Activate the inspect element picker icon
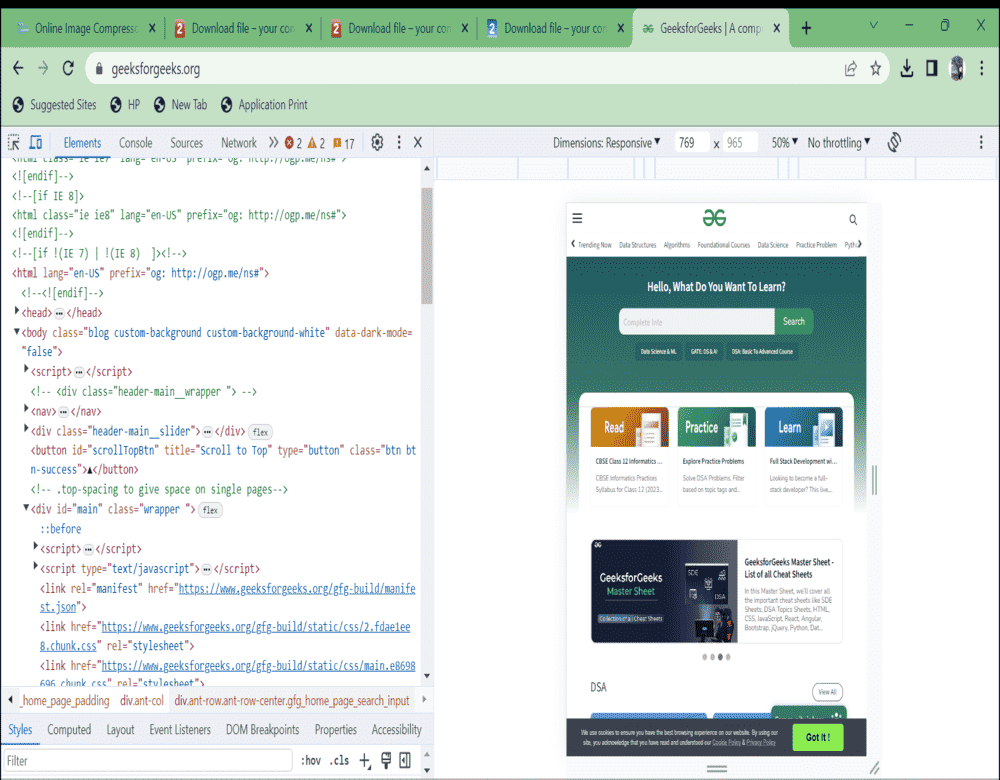The width and height of the screenshot is (1000, 780). [14, 143]
